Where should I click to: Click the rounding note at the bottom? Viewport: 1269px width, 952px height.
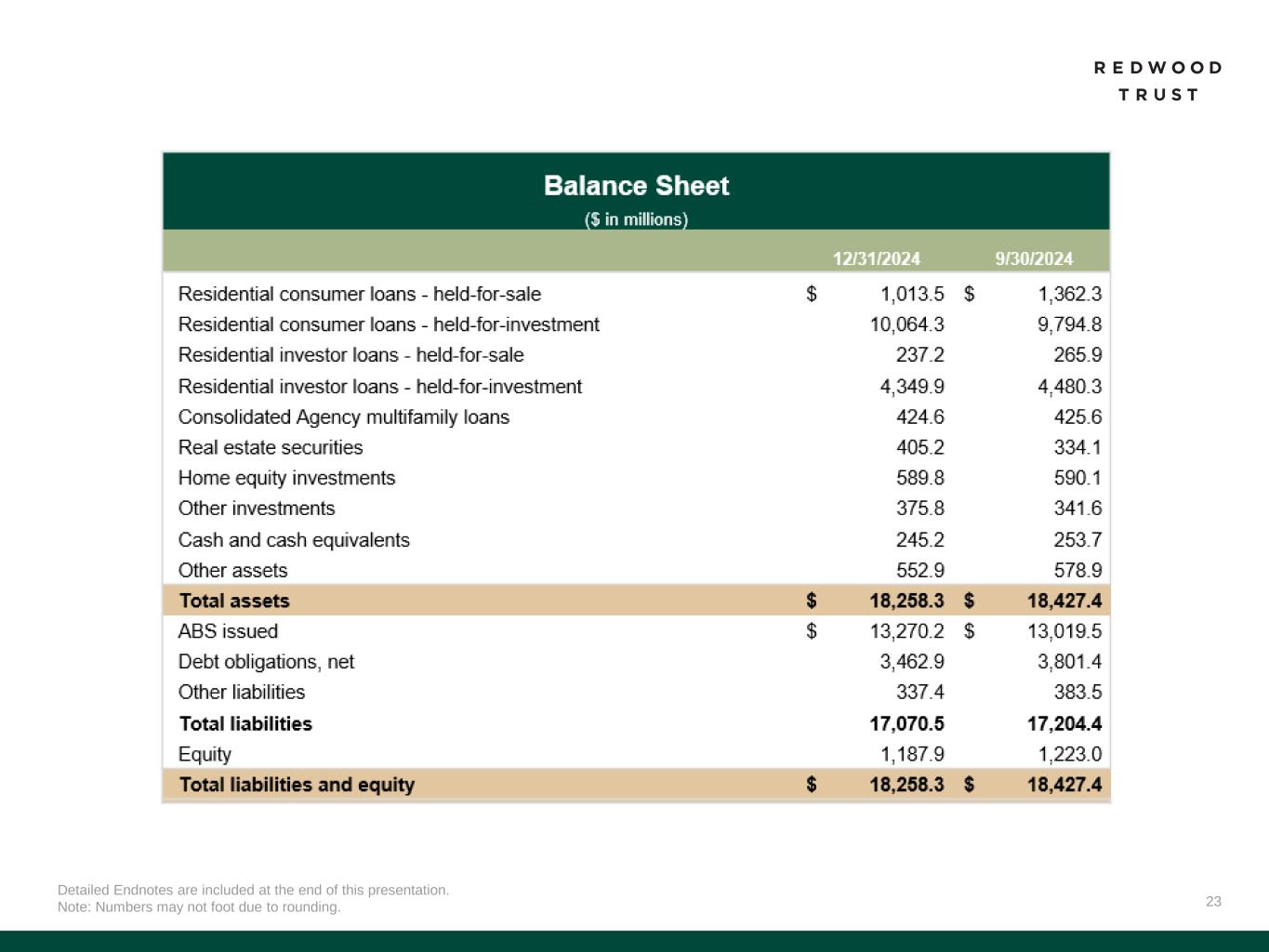[199, 906]
